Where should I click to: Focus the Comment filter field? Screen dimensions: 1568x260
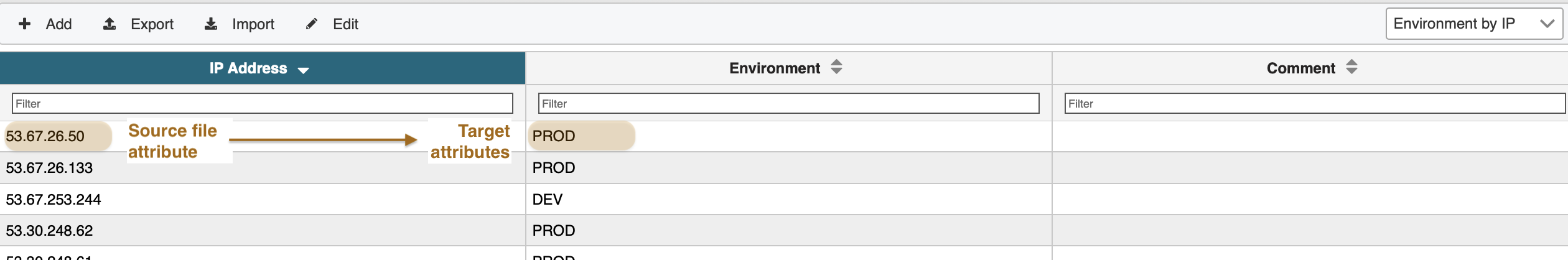(1314, 103)
